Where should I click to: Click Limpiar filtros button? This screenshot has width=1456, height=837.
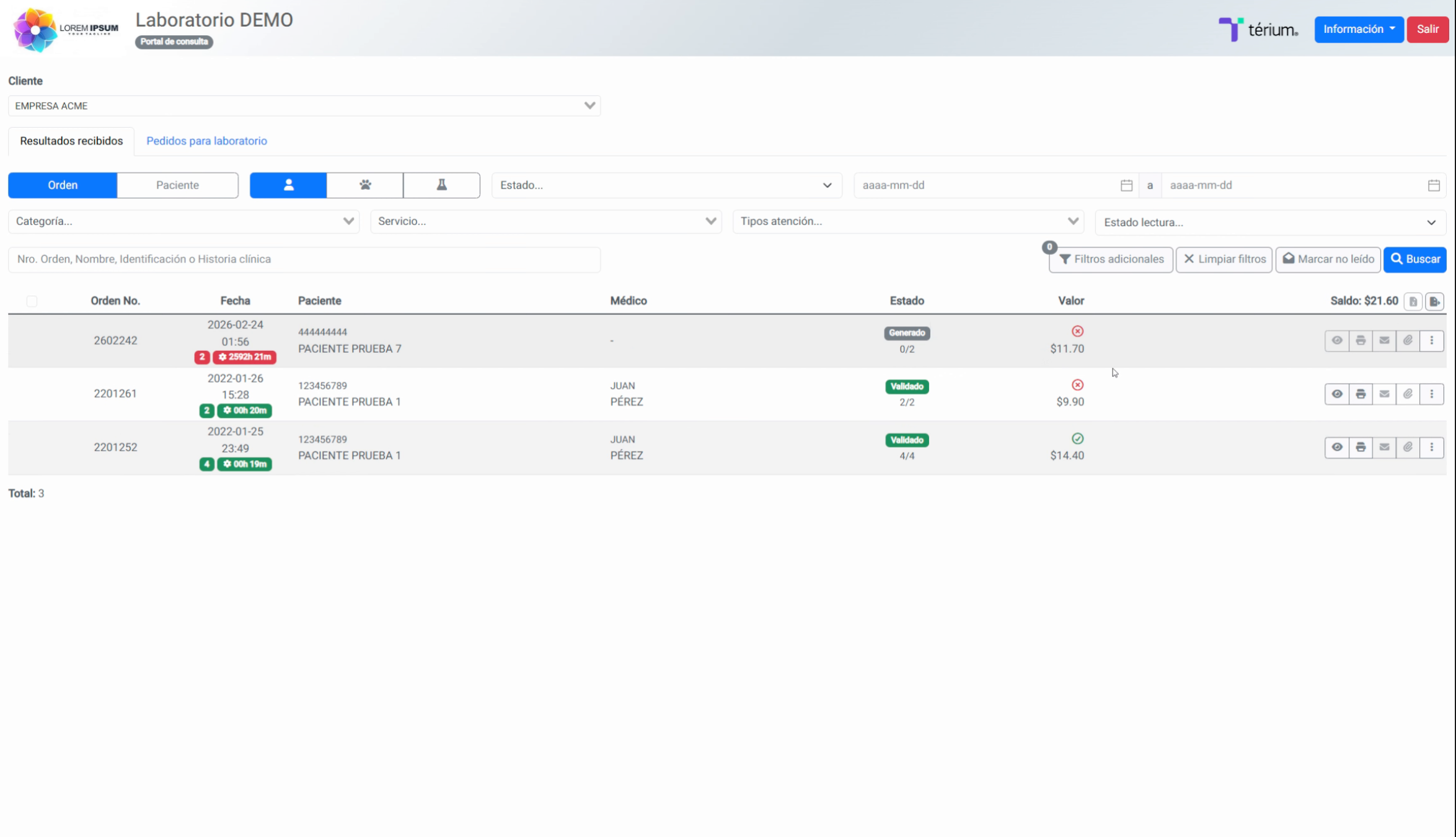click(1224, 259)
